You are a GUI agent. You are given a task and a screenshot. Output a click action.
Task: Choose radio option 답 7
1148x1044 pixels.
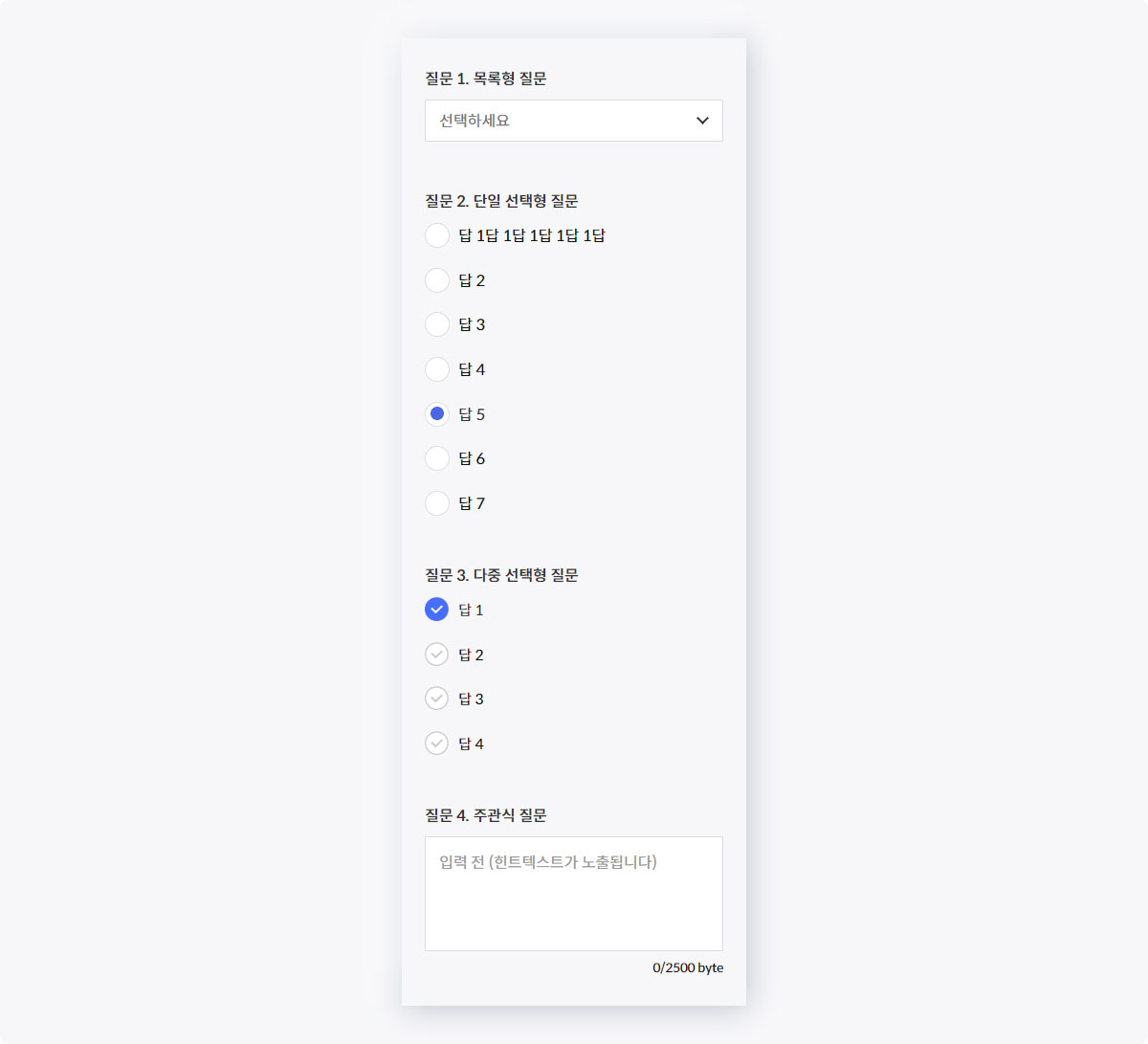tap(437, 503)
